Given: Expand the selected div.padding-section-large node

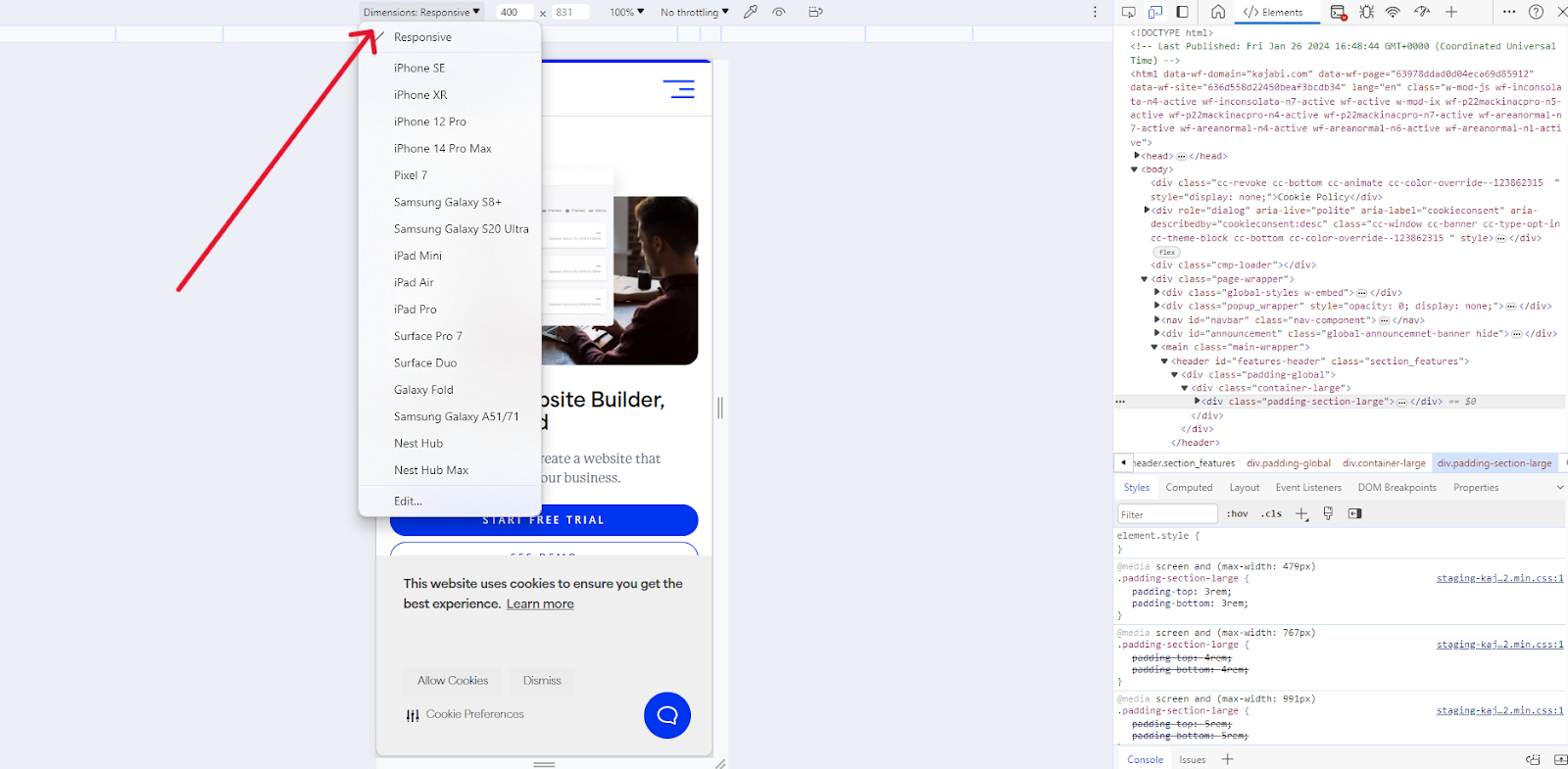Looking at the screenshot, I should (x=1198, y=402).
